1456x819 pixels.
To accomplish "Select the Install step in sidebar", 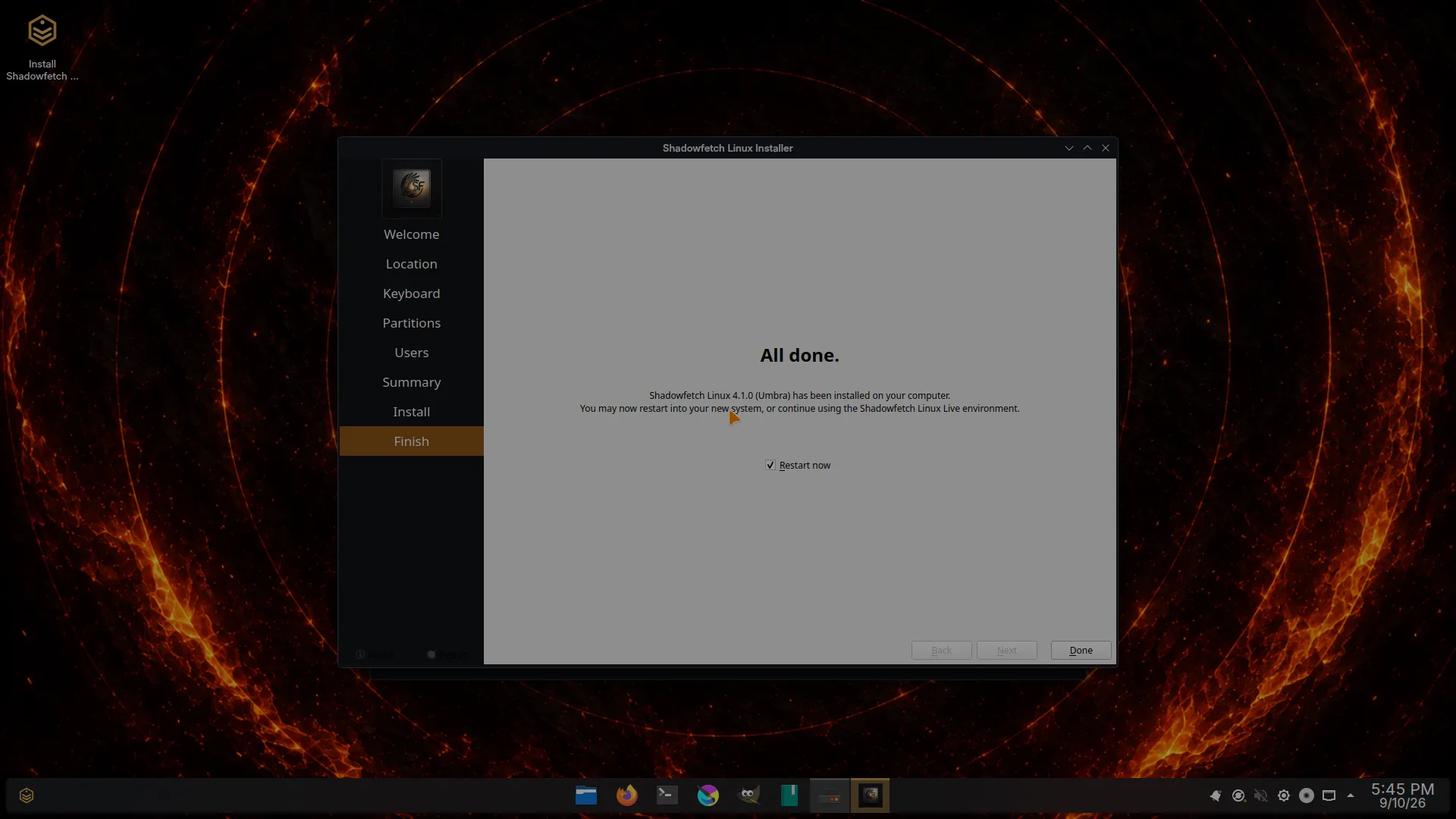I will click(411, 412).
